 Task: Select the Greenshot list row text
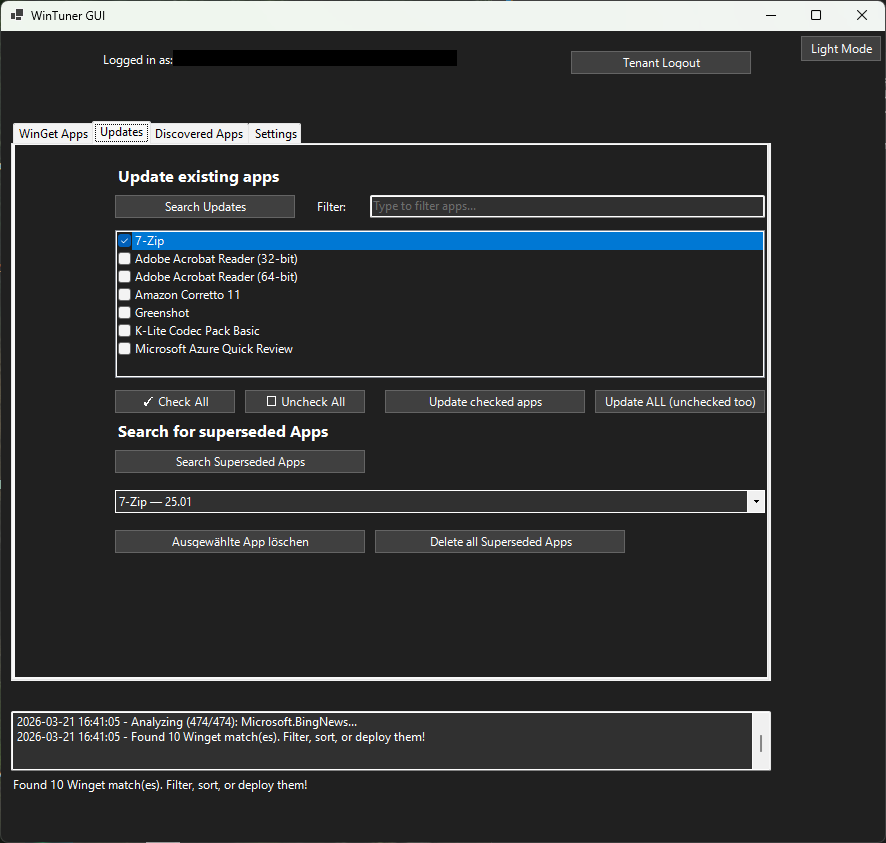point(162,313)
